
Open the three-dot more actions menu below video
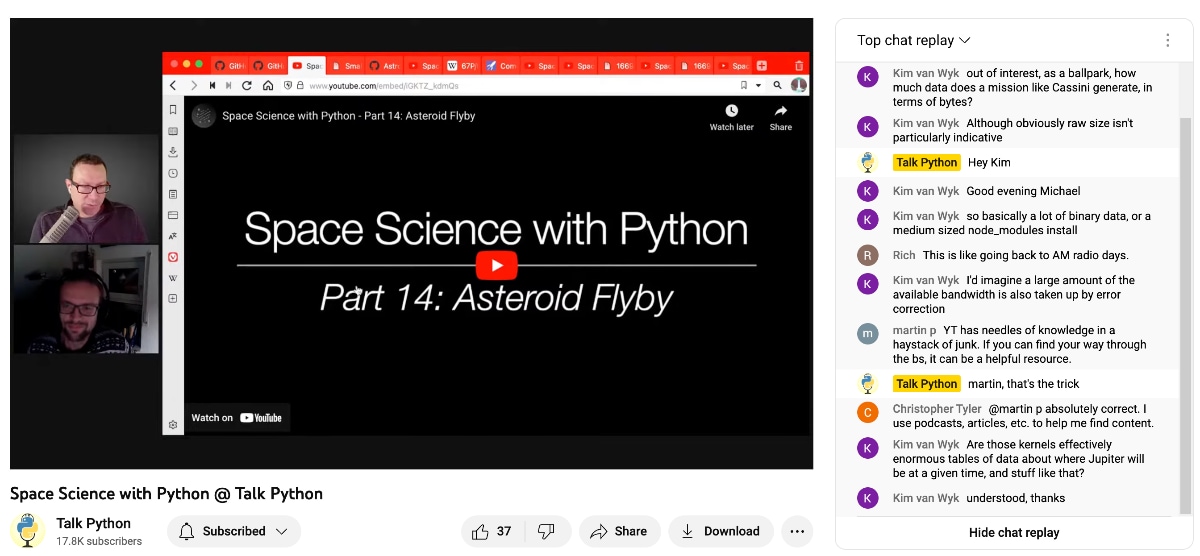point(796,531)
